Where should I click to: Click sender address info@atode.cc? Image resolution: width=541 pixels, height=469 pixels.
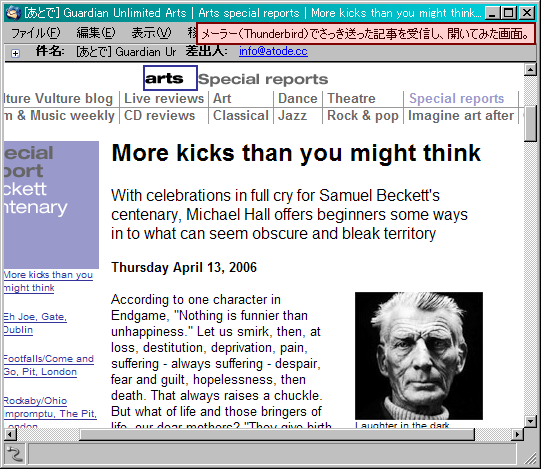273,51
